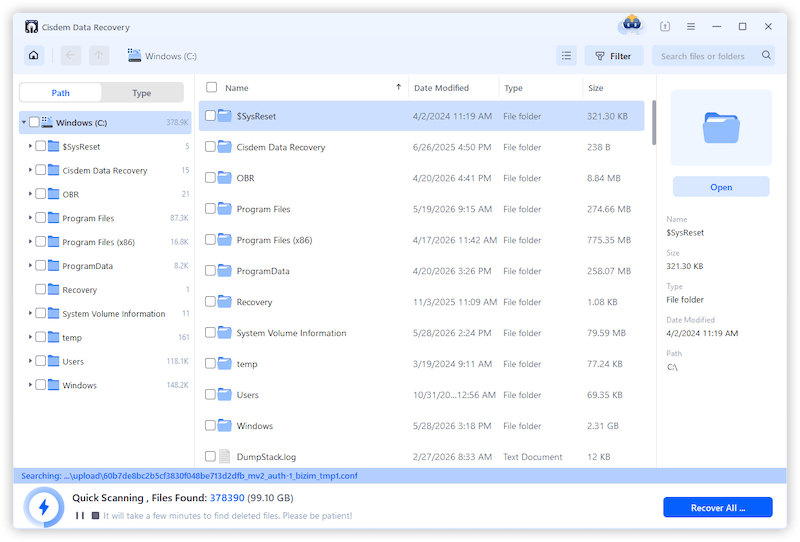
Task: Select the Program Files row date 5/19/2026
Action: (x=452, y=209)
